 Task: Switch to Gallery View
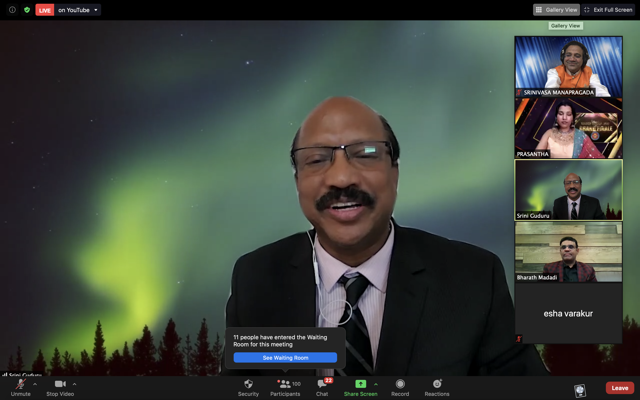(556, 10)
